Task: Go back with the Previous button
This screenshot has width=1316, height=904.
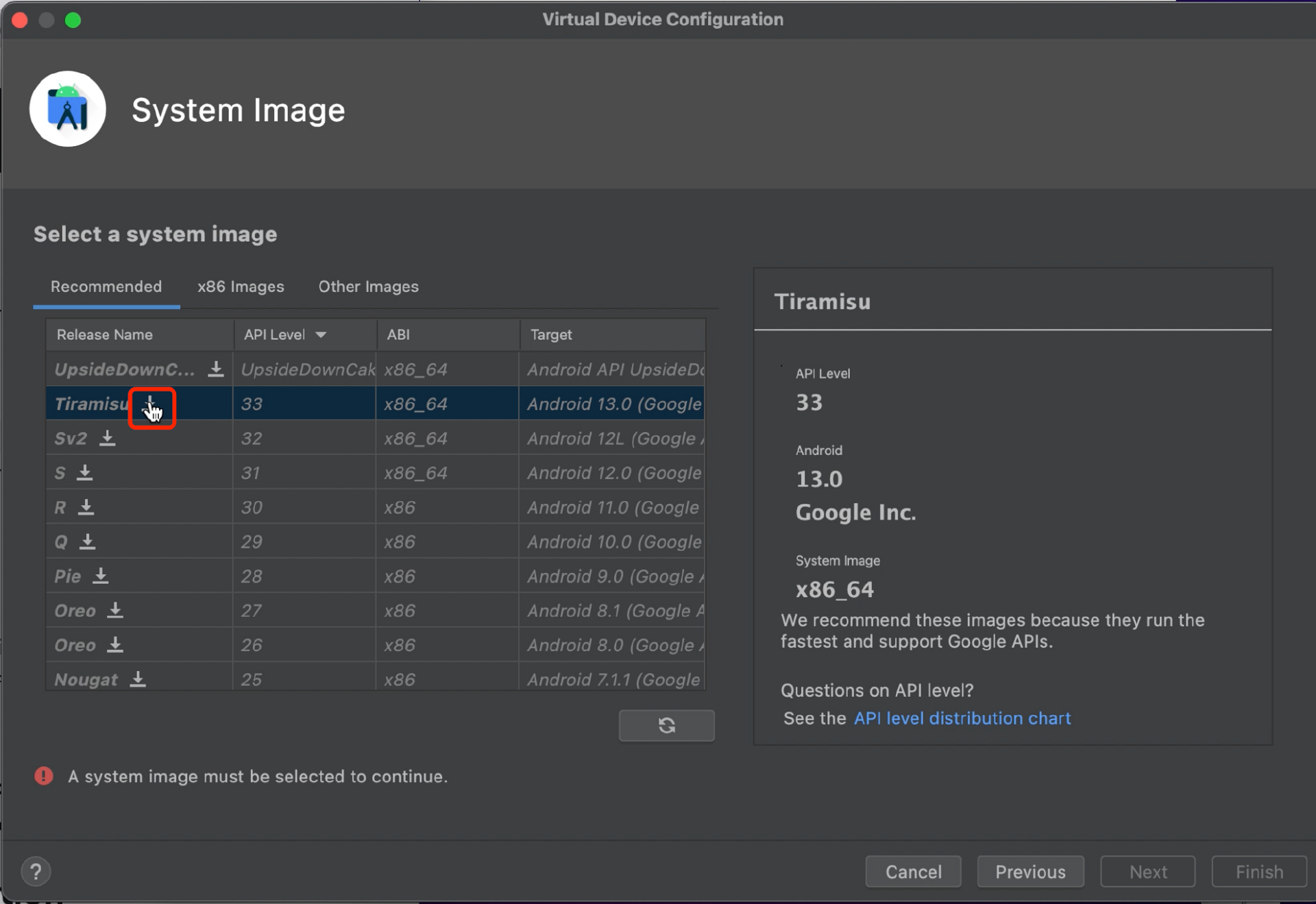Action: [x=1030, y=872]
